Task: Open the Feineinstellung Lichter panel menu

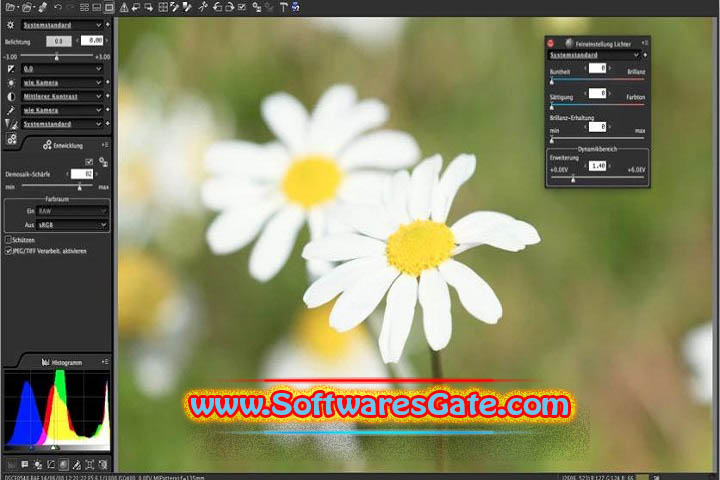Action: [645, 43]
